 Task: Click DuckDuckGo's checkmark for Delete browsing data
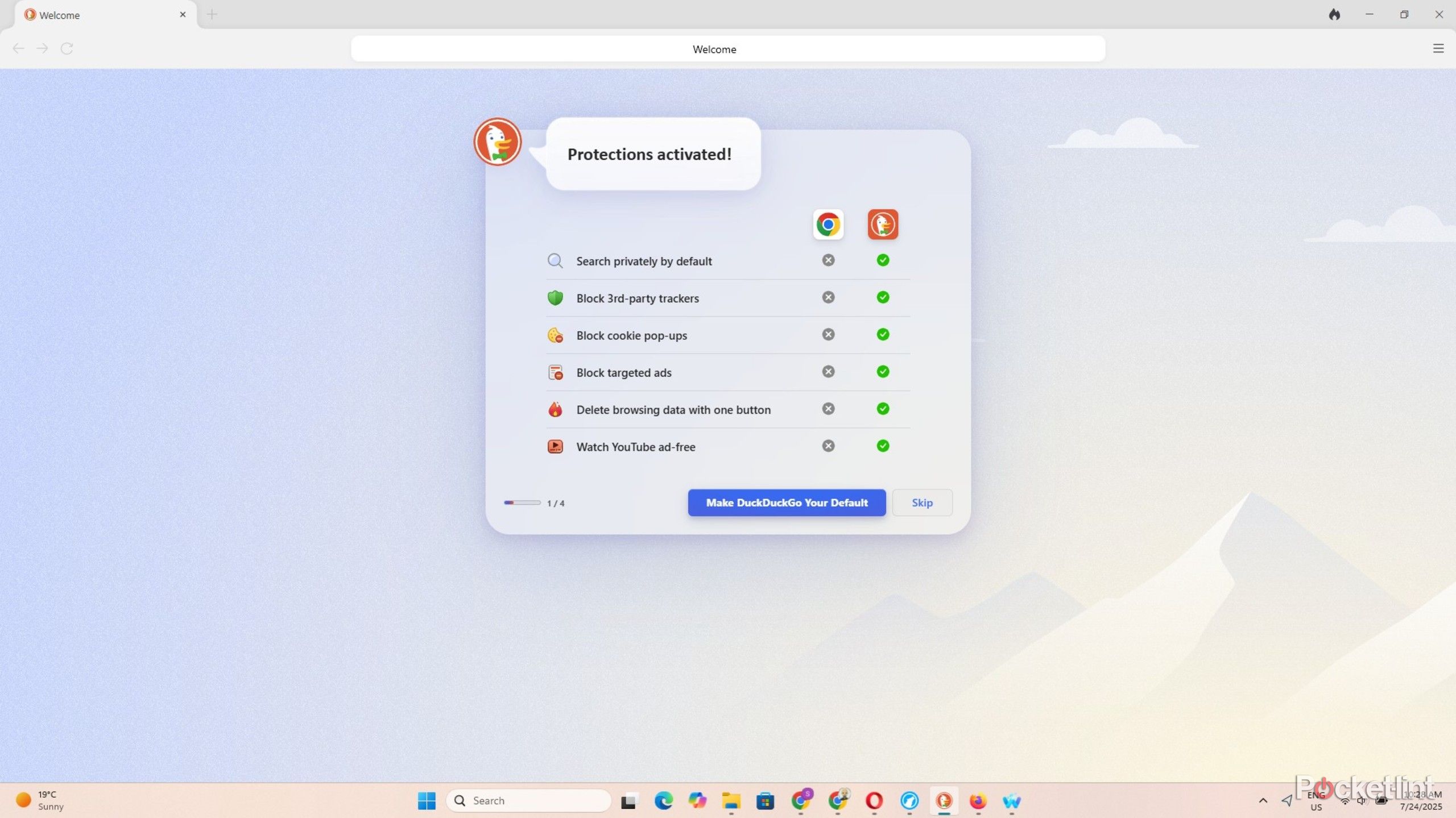[x=883, y=409]
